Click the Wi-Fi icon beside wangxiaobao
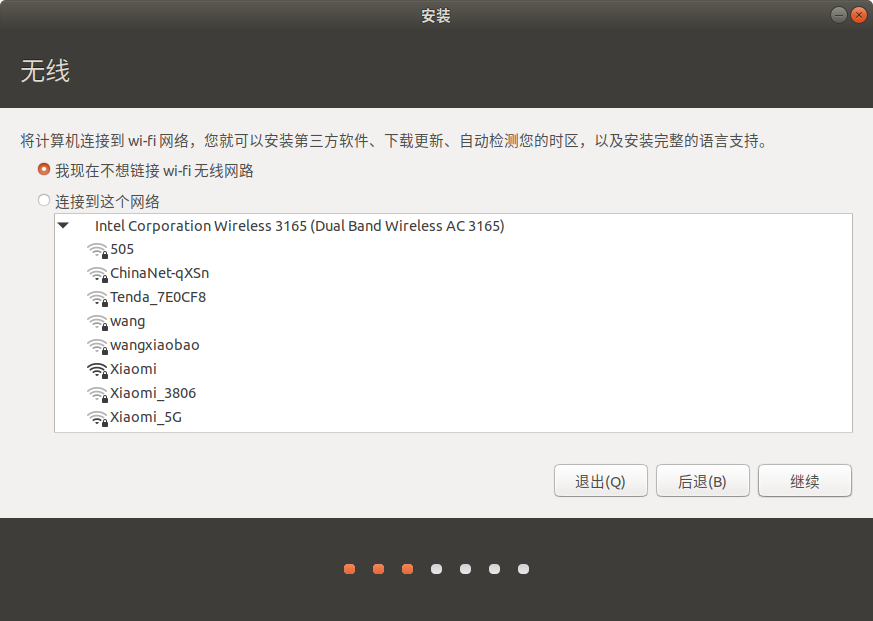The width and height of the screenshot is (873, 621). click(x=97, y=346)
